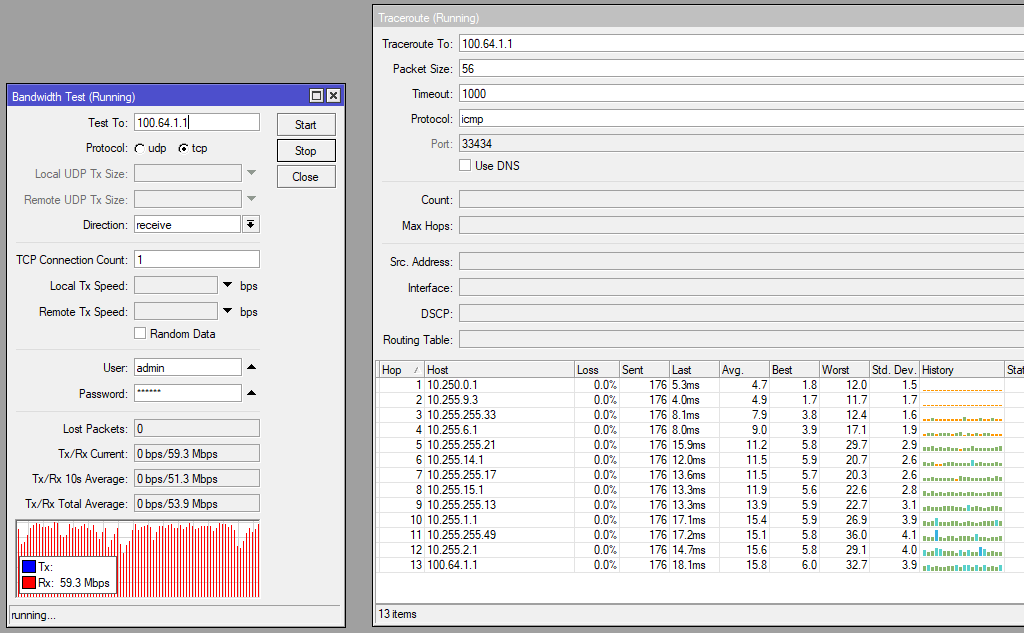
Task: Select hop row with host 10.255.1.1
Action: tap(700, 520)
